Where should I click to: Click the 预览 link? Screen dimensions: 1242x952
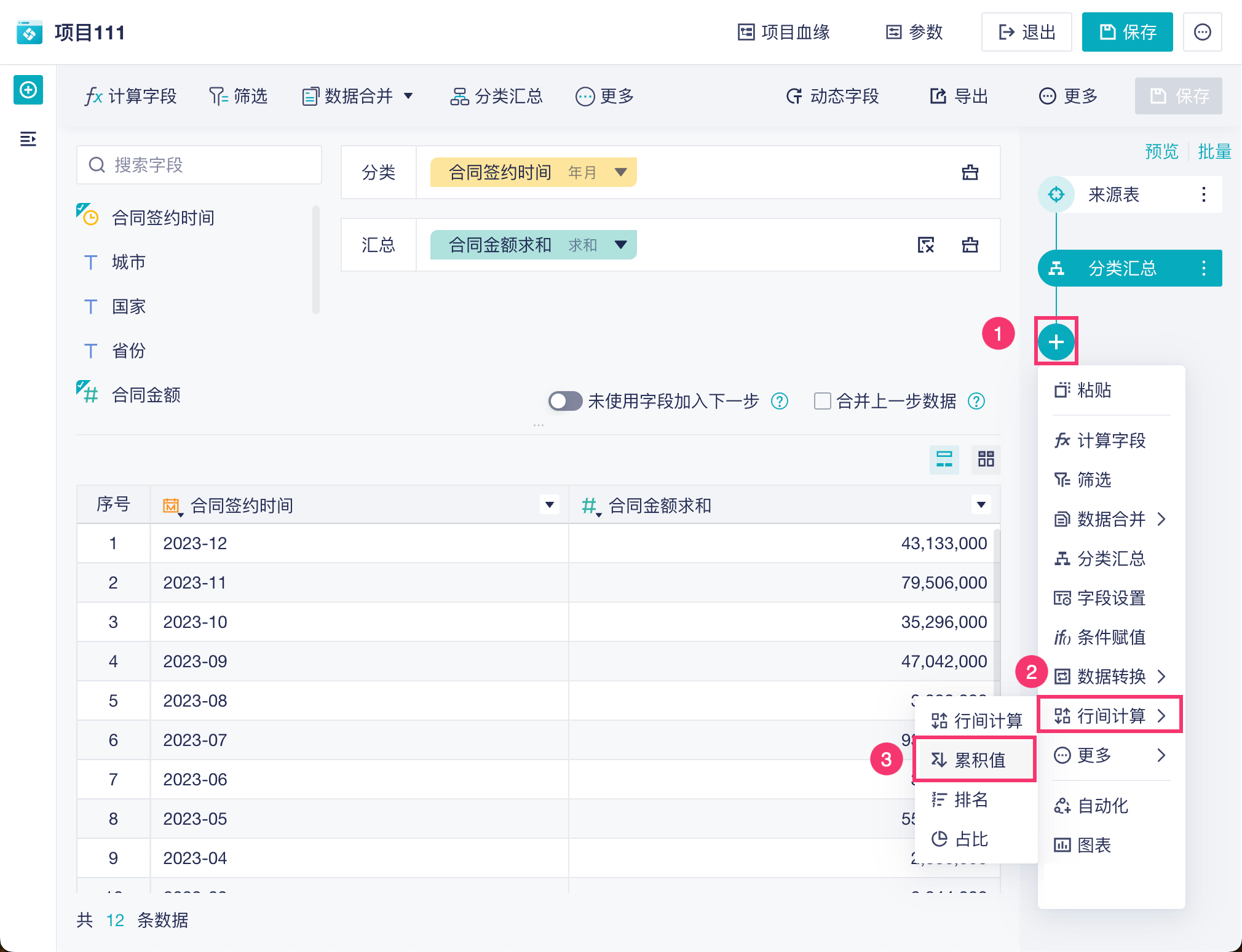pos(1161,151)
